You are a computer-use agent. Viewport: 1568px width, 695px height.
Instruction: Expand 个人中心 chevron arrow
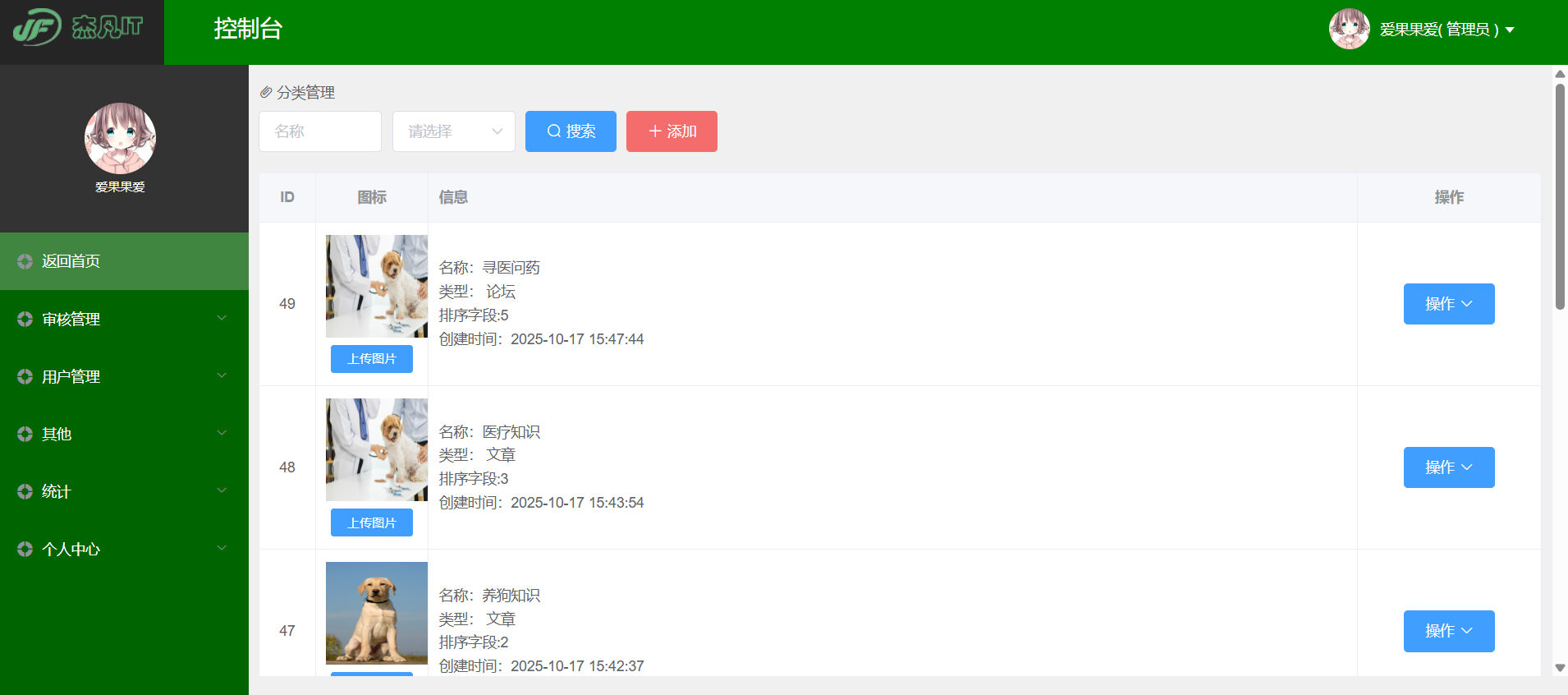pos(222,548)
